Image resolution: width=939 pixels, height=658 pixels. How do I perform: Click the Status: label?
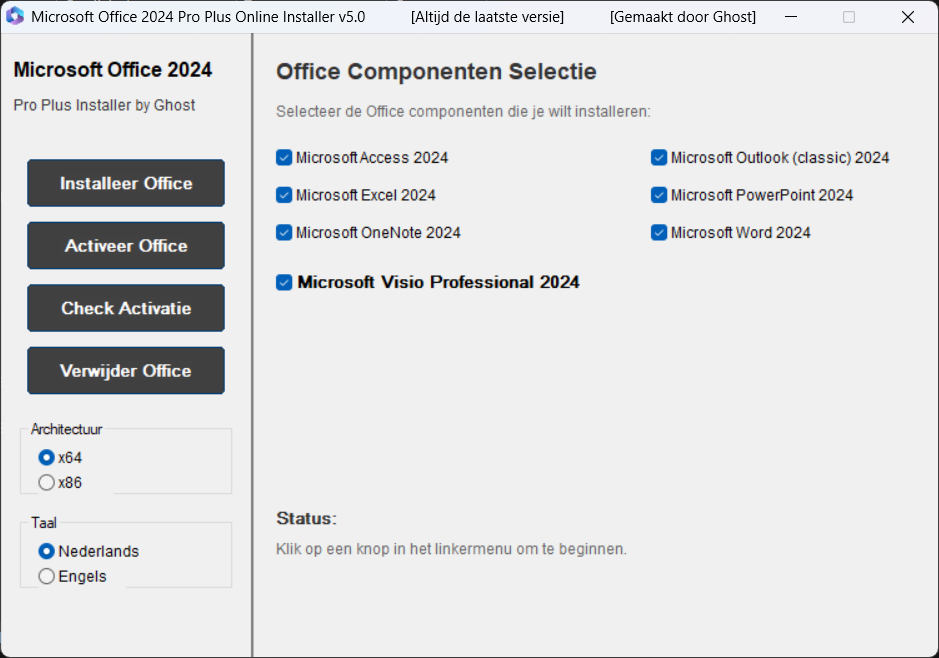click(307, 518)
